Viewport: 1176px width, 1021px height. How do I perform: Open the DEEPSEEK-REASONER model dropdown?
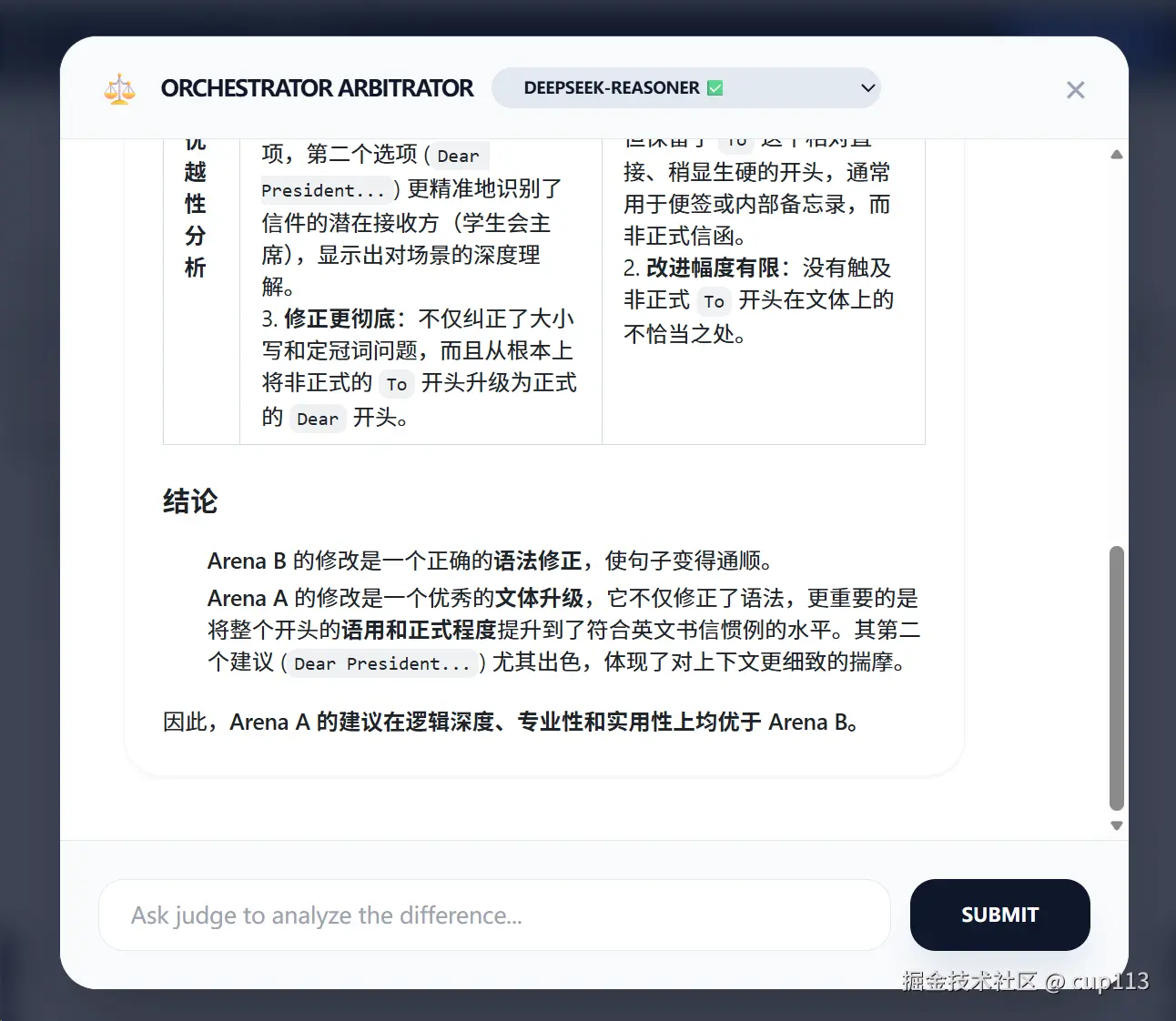point(686,87)
